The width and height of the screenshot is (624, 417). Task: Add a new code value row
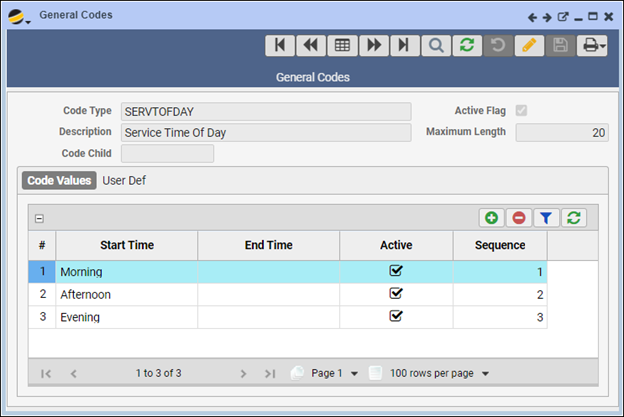click(x=492, y=217)
